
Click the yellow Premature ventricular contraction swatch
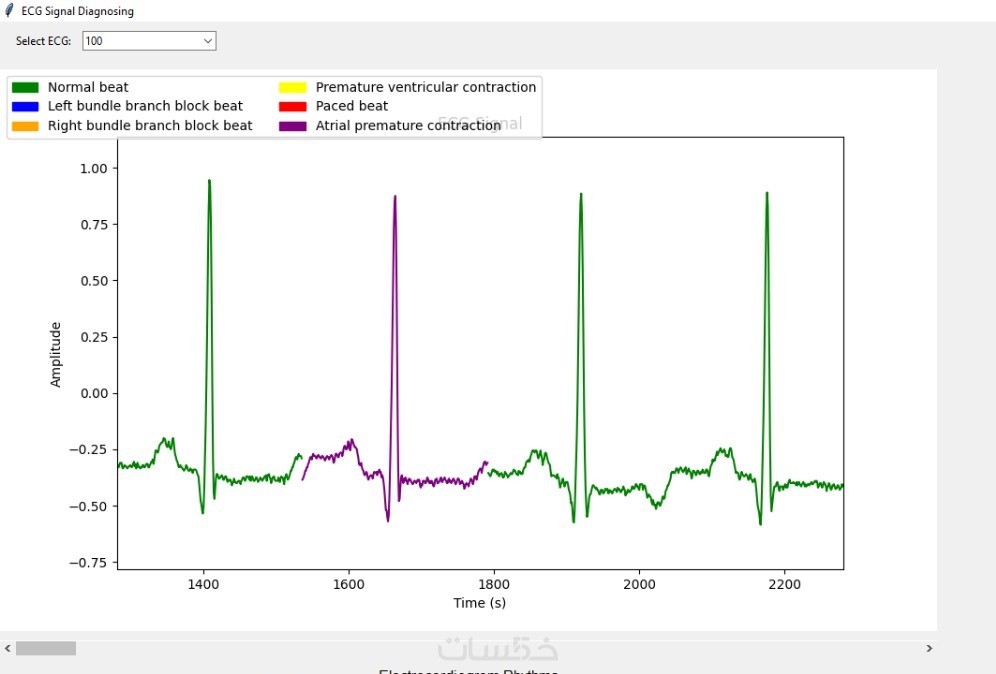[x=292, y=87]
